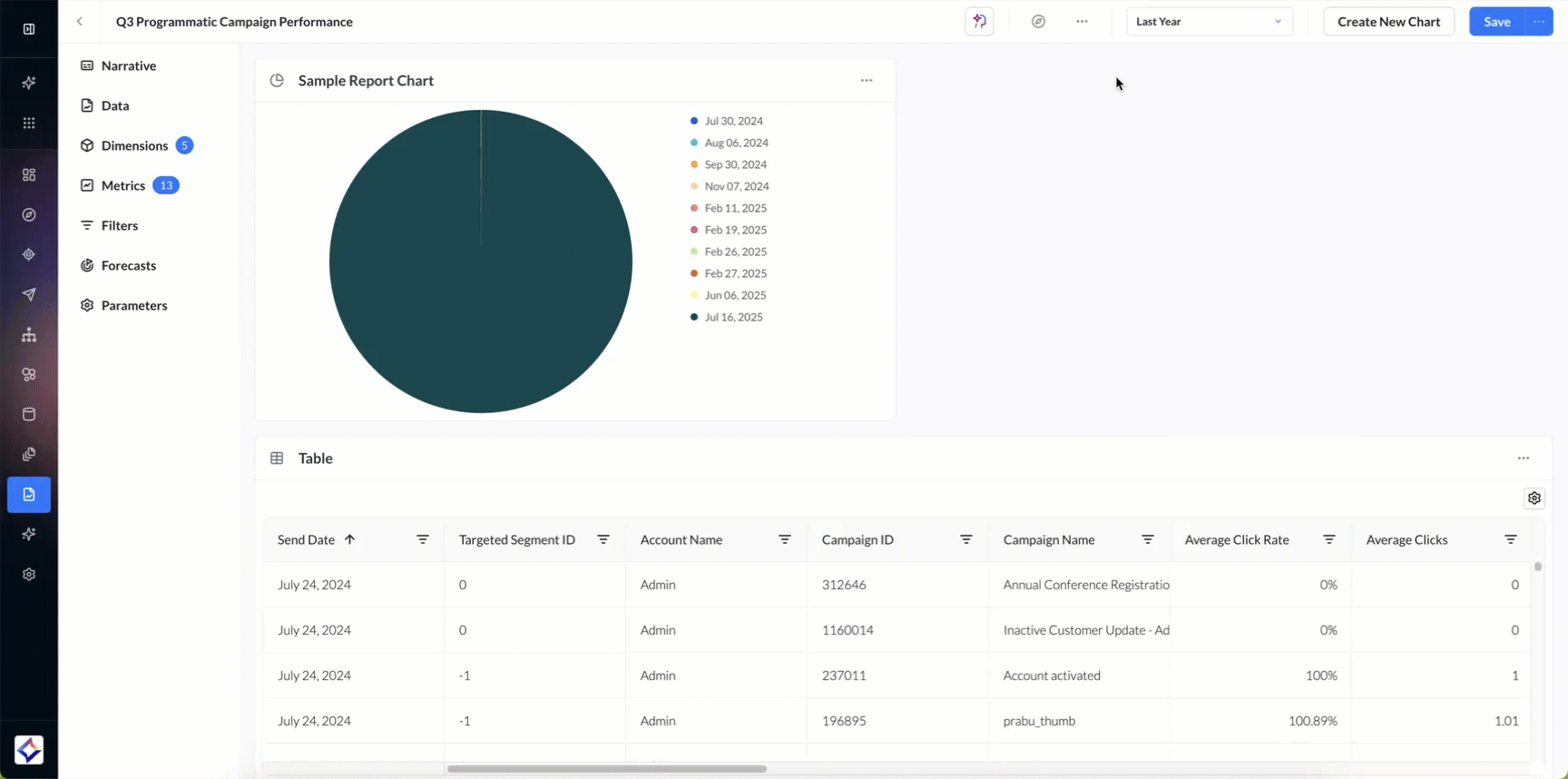This screenshot has width=1568, height=779.
Task: Click the AI assistant icon in header
Action: coord(979,22)
